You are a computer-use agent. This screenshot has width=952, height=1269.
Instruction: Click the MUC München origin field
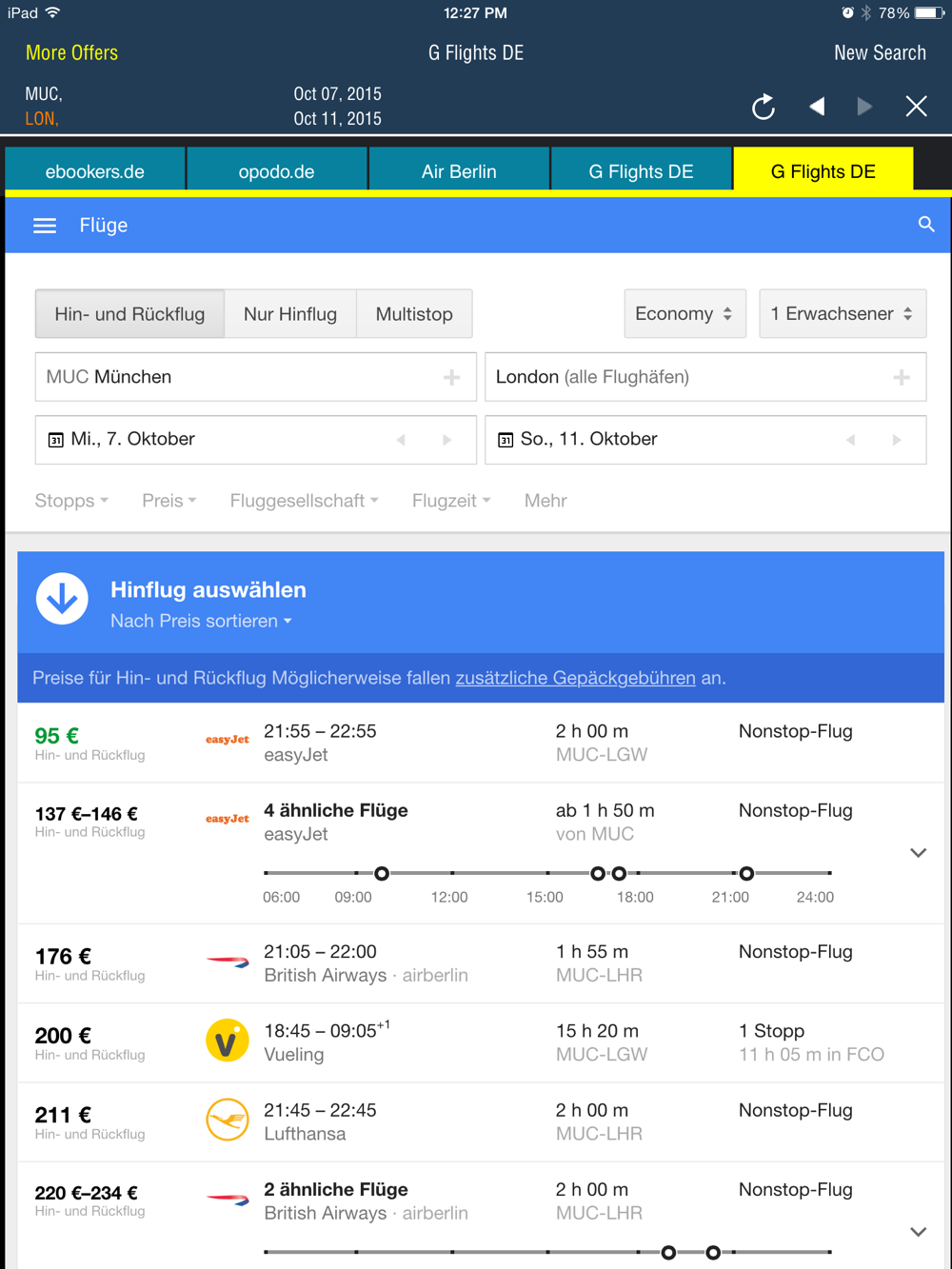click(x=255, y=377)
